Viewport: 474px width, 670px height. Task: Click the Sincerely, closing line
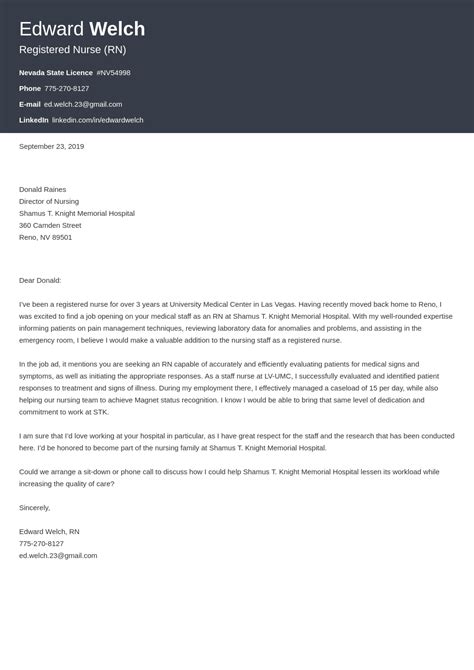(35, 508)
